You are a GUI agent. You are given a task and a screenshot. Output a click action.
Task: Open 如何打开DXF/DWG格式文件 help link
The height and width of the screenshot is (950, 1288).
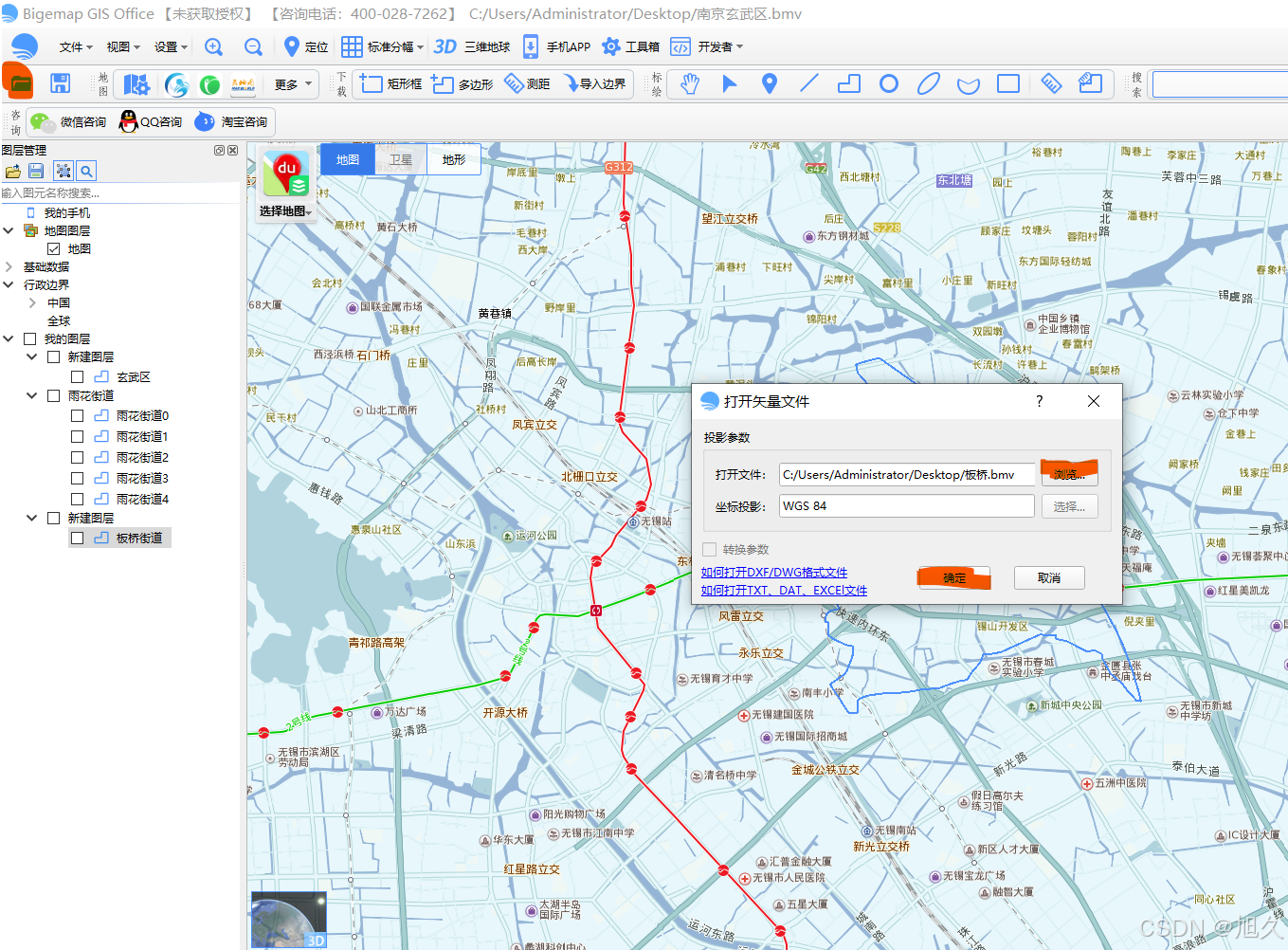tap(774, 572)
